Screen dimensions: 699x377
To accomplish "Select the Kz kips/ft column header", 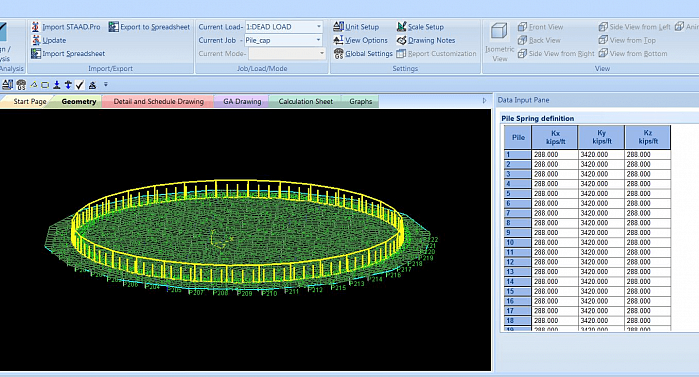I will pyautogui.click(x=648, y=137).
